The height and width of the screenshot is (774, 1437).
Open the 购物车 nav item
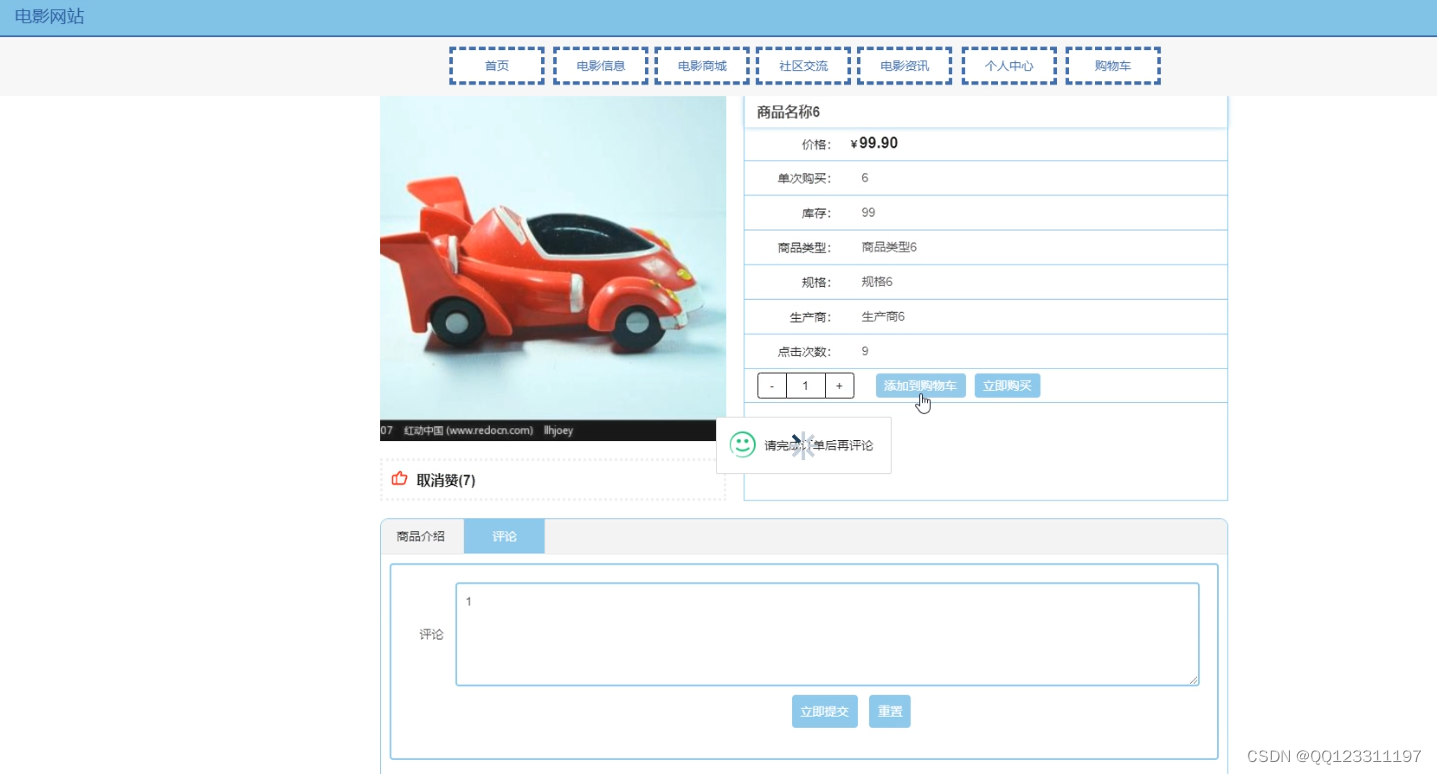[1113, 66]
